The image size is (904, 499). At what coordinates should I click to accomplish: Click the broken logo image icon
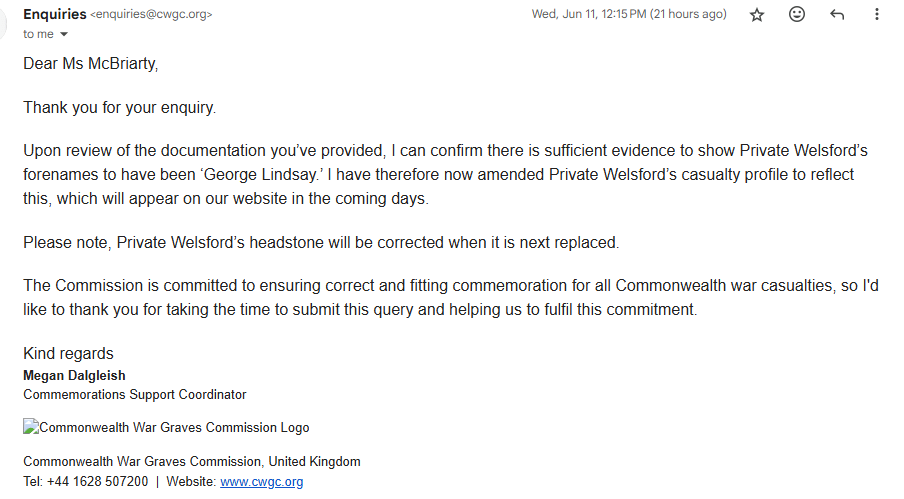[x=30, y=427]
